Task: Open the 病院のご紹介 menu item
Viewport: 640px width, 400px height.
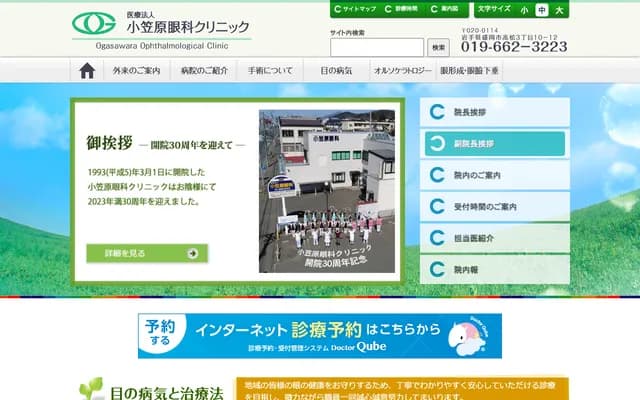Action: [204, 71]
